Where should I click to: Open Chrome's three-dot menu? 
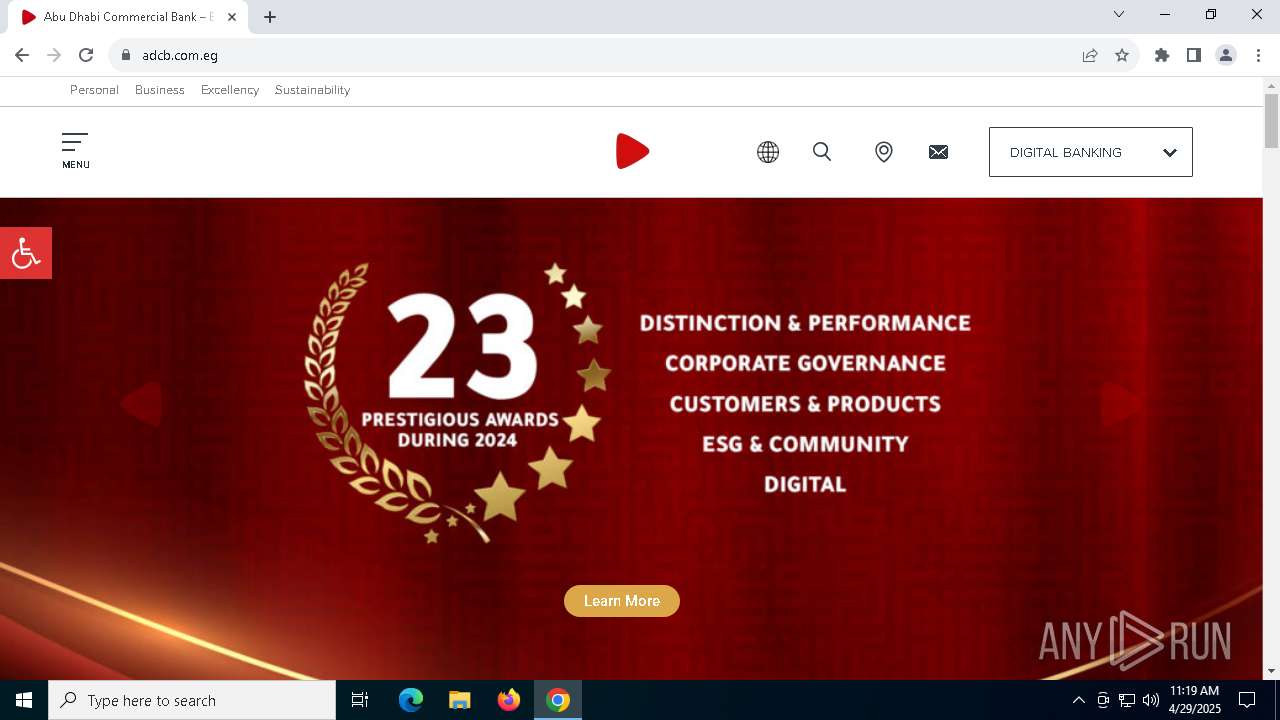click(x=1258, y=55)
